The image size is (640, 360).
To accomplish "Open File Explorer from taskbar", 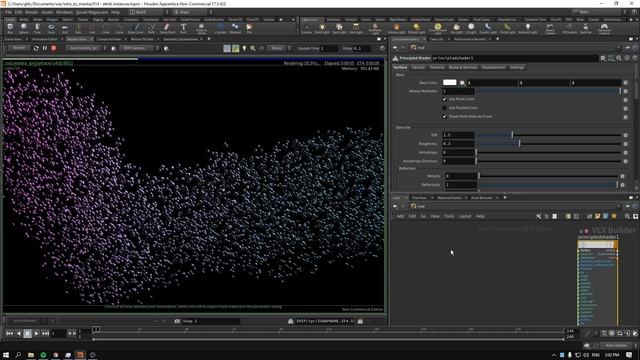I will [31, 355].
